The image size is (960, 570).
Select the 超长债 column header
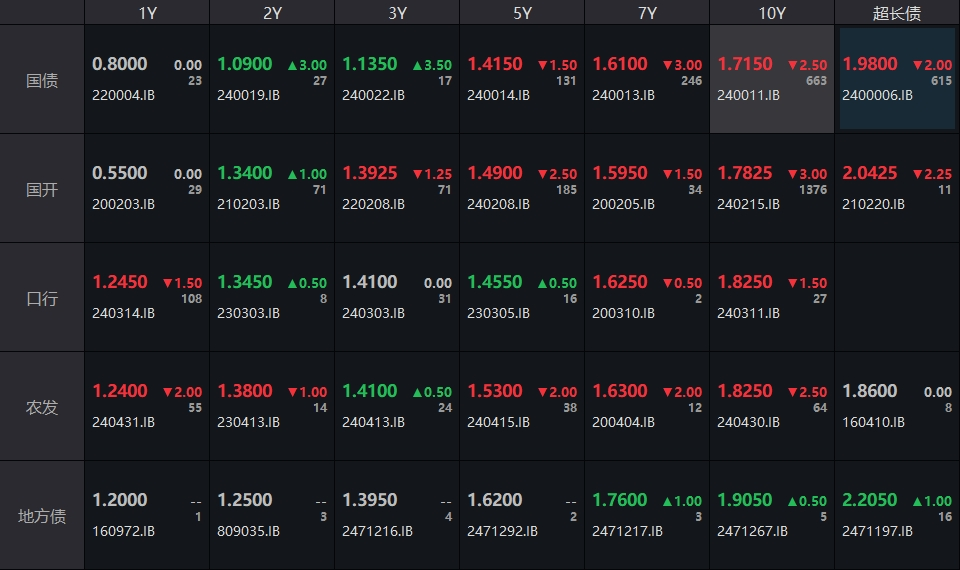(x=896, y=13)
